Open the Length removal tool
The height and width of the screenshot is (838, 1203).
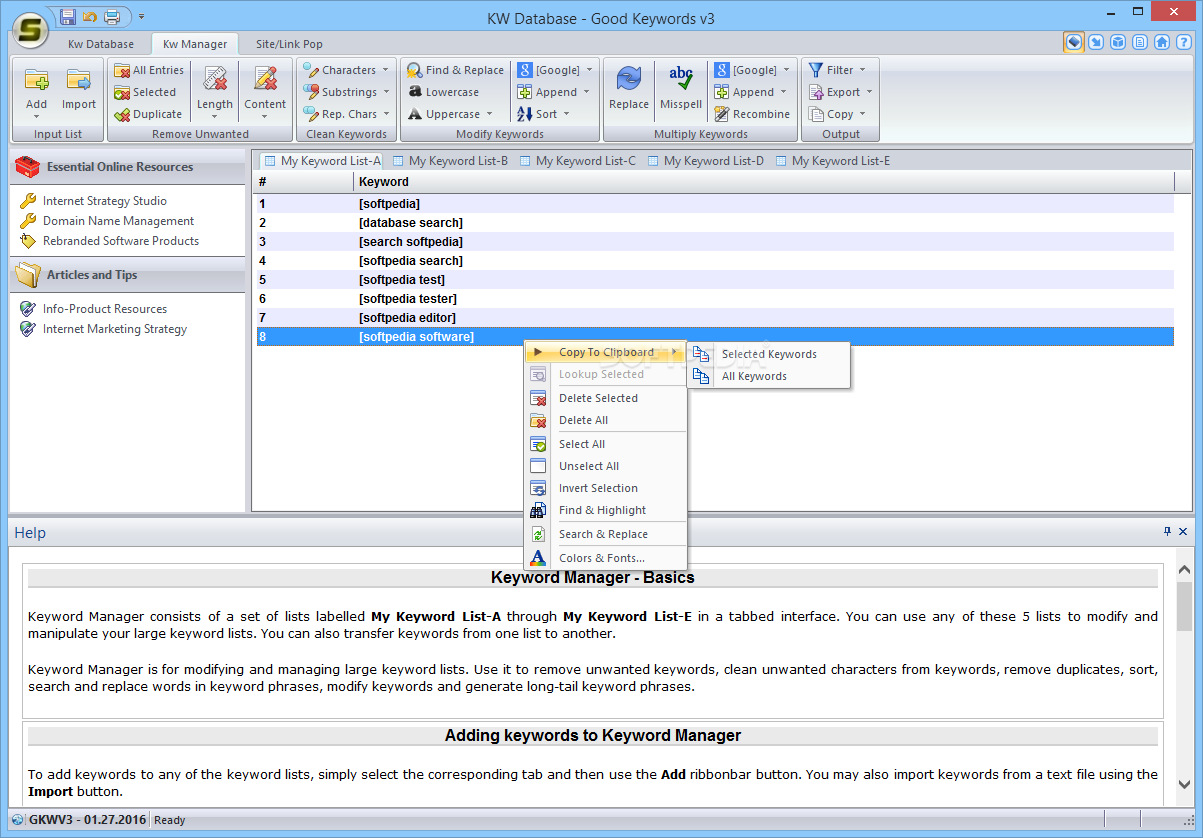tap(214, 90)
